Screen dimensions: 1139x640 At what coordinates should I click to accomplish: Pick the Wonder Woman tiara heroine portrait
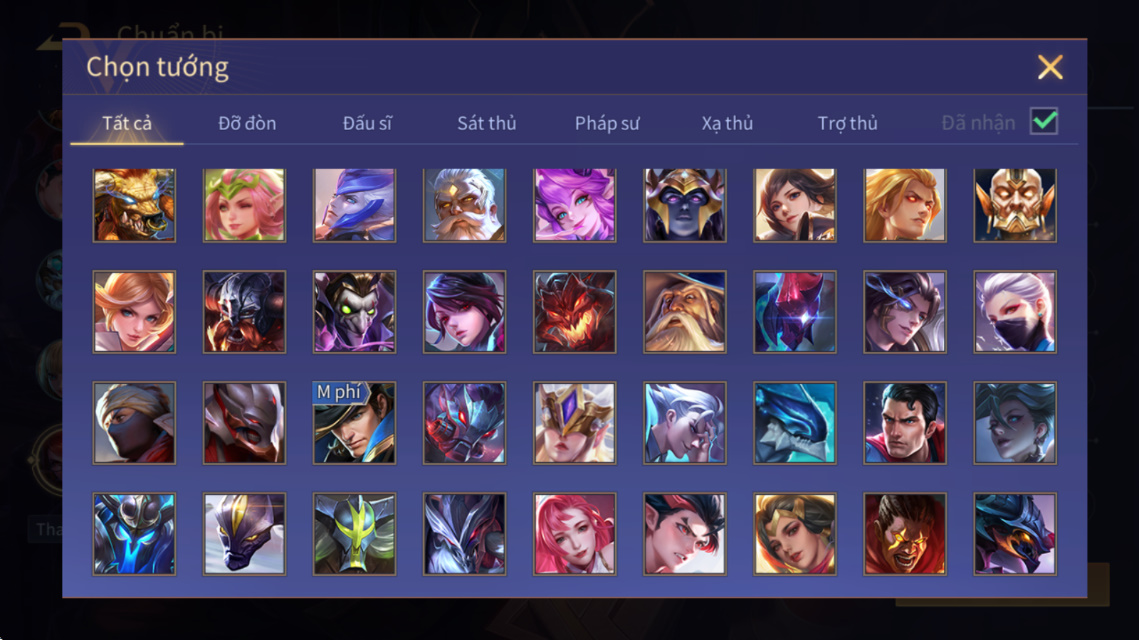(795, 534)
